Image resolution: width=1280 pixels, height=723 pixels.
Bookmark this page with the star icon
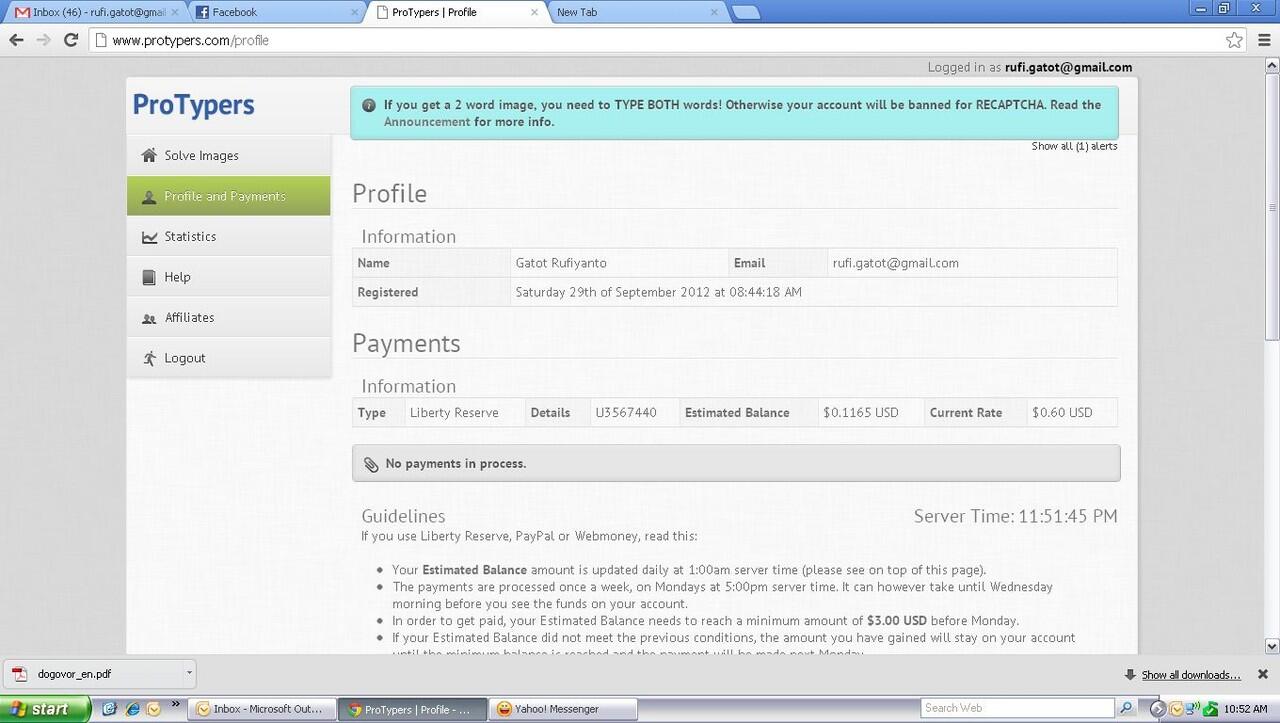1234,40
